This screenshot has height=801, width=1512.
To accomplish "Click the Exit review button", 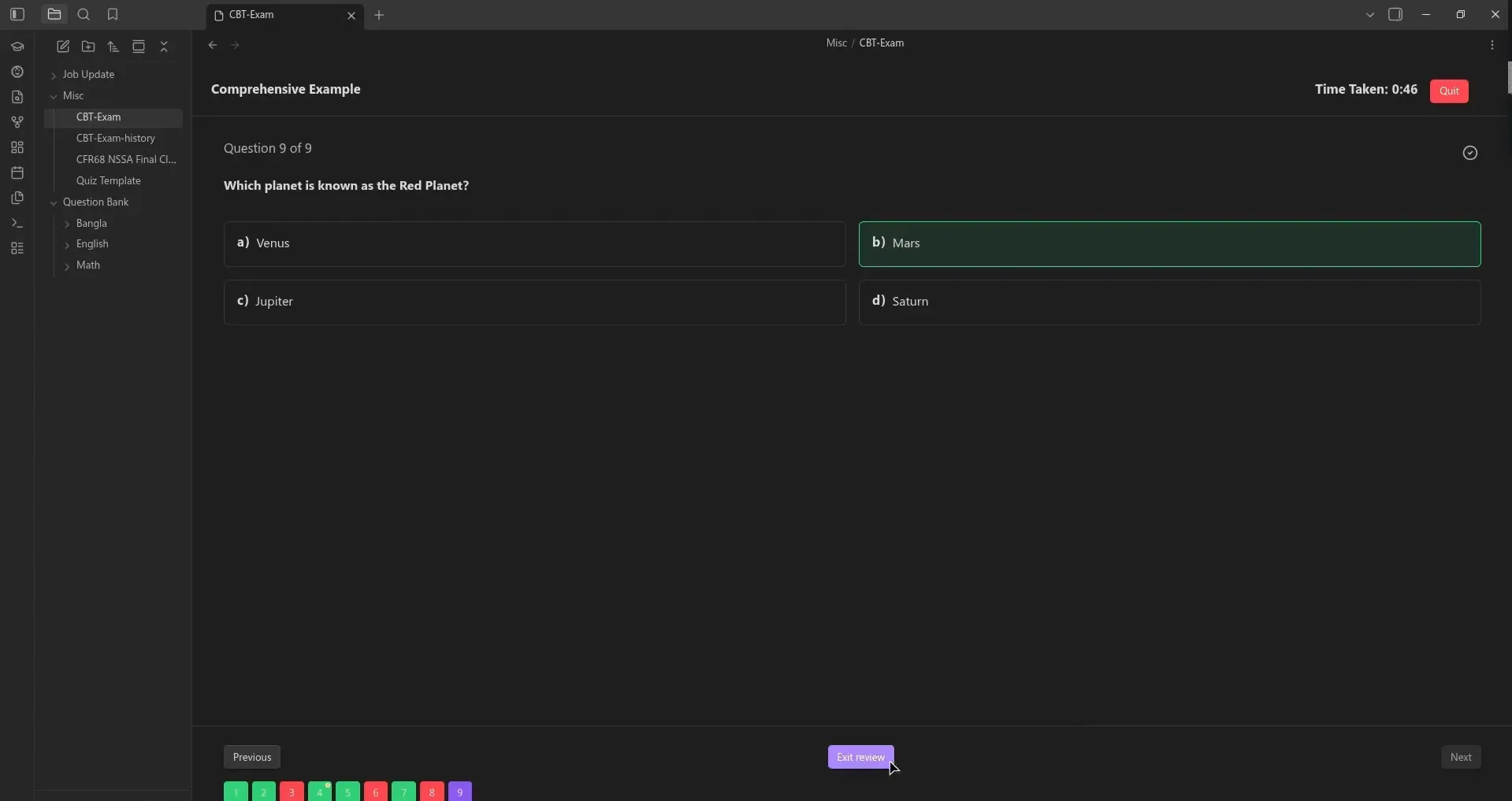I will point(860,757).
